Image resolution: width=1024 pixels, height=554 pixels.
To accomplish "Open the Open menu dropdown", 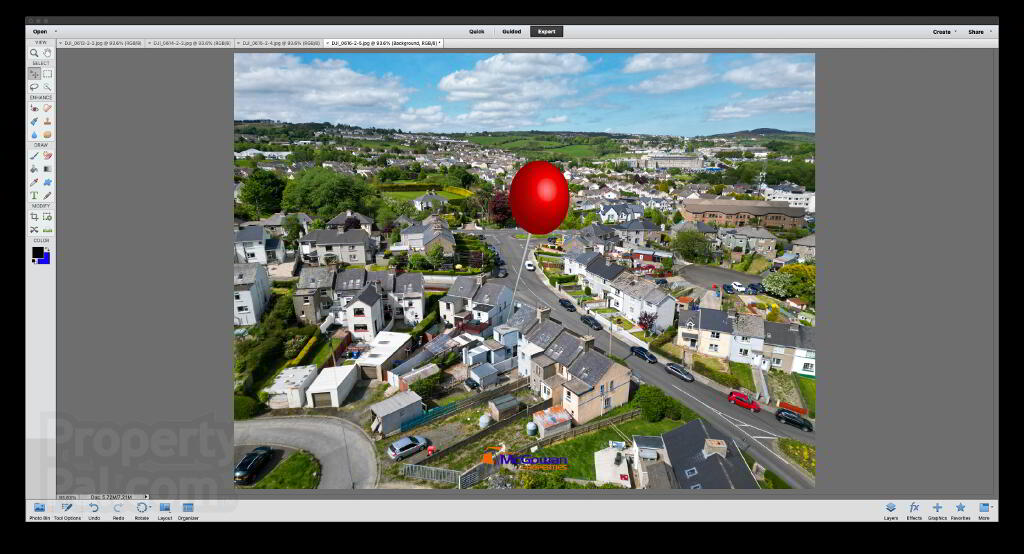I will [43, 31].
